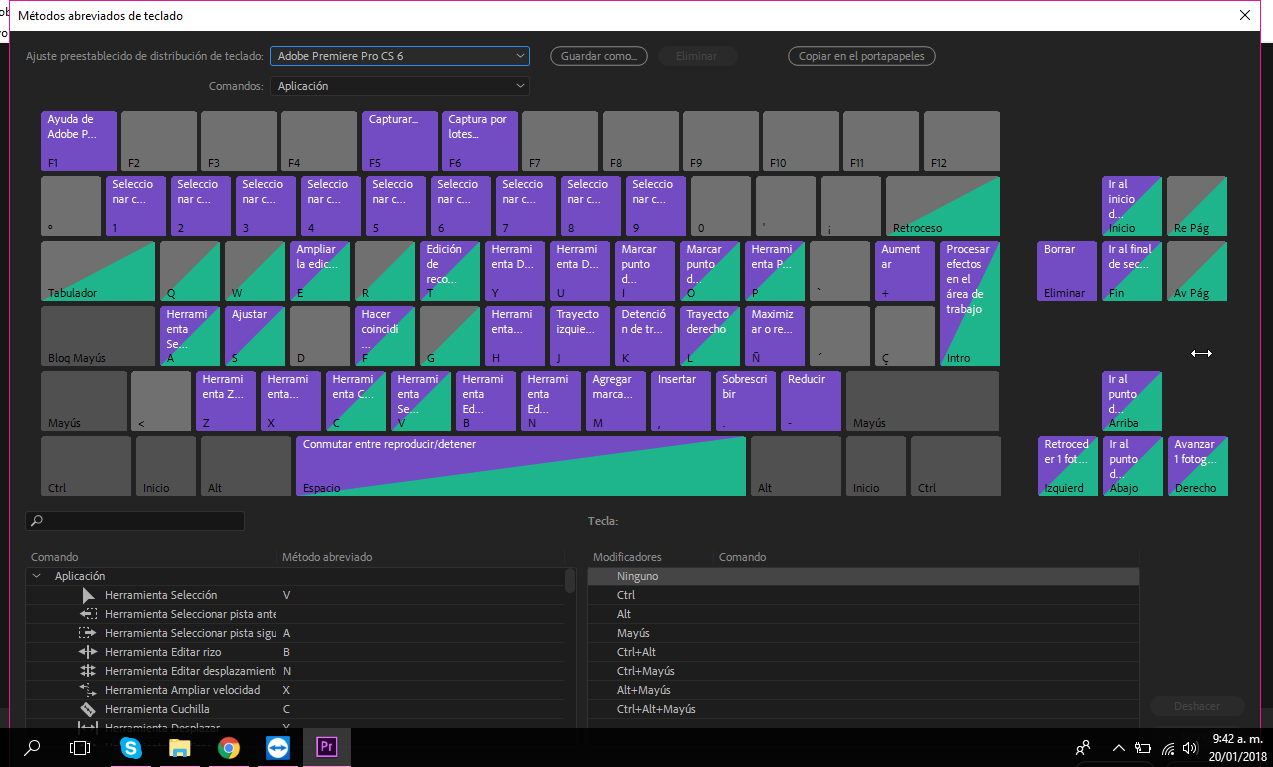The height and width of the screenshot is (767, 1273).
Task: Click the magnifier icon in the command search box
Action: (37, 521)
